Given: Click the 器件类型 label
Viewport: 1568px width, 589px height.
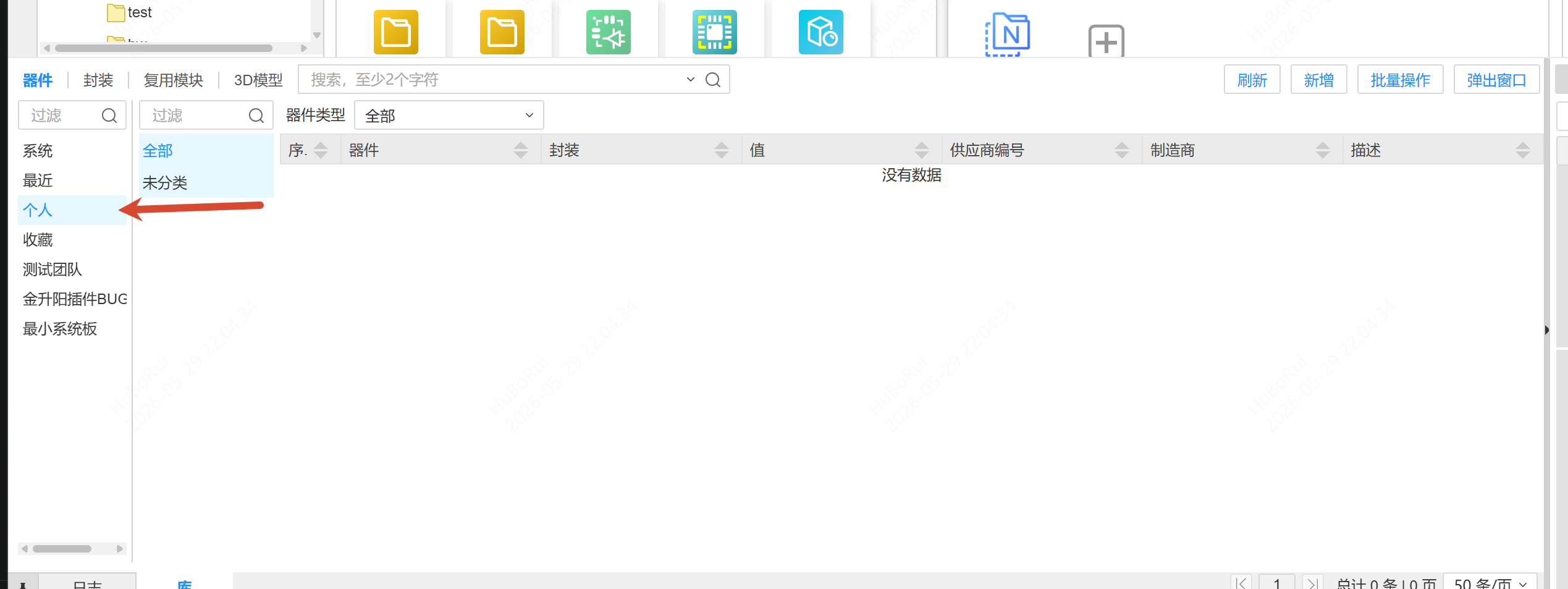Looking at the screenshot, I should (x=315, y=115).
